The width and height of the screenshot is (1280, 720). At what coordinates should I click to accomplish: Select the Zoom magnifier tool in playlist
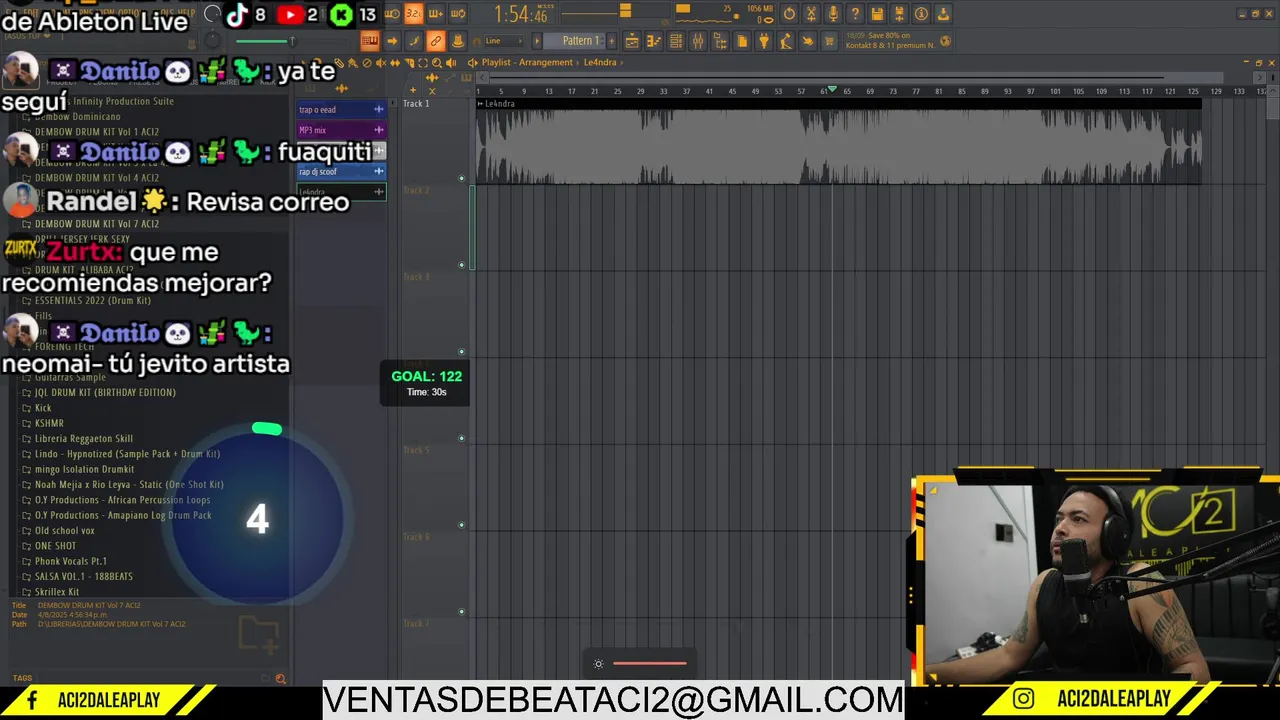click(437, 62)
